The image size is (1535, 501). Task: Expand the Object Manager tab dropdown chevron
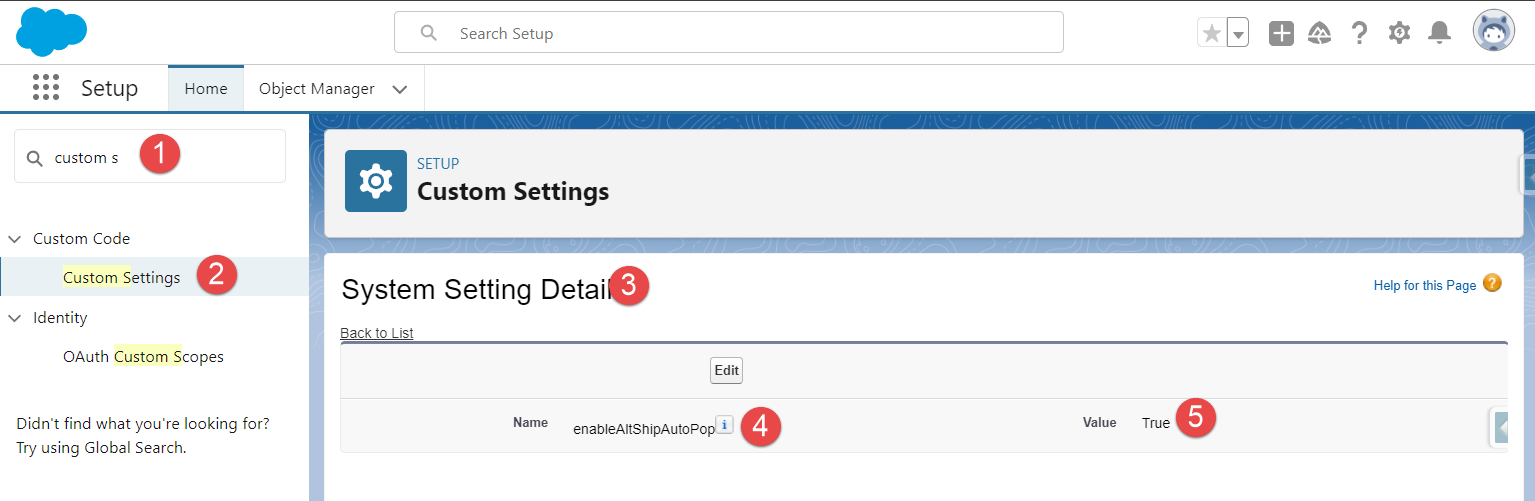click(x=400, y=89)
